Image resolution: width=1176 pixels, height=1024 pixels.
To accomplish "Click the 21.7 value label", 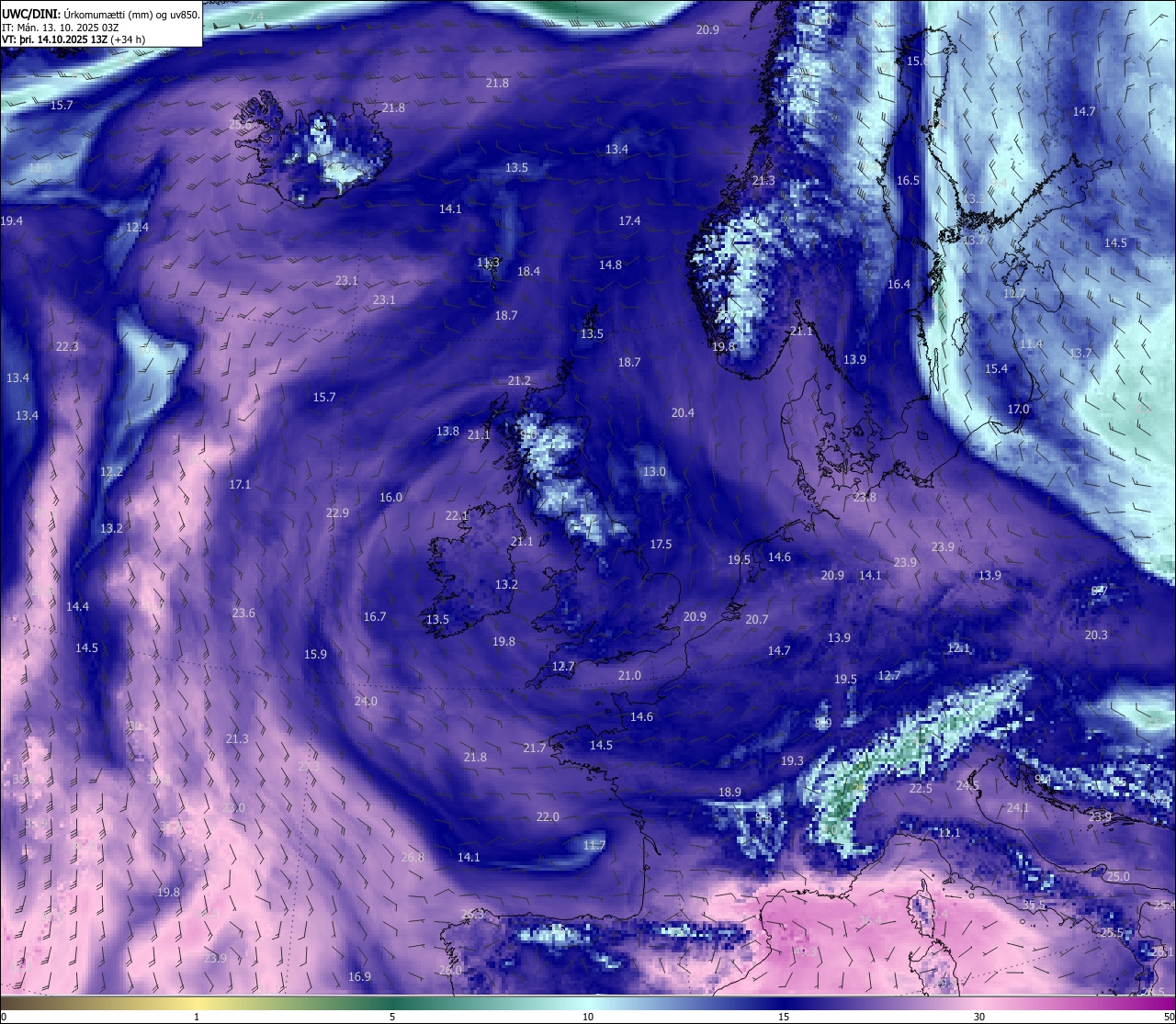I will (x=535, y=748).
